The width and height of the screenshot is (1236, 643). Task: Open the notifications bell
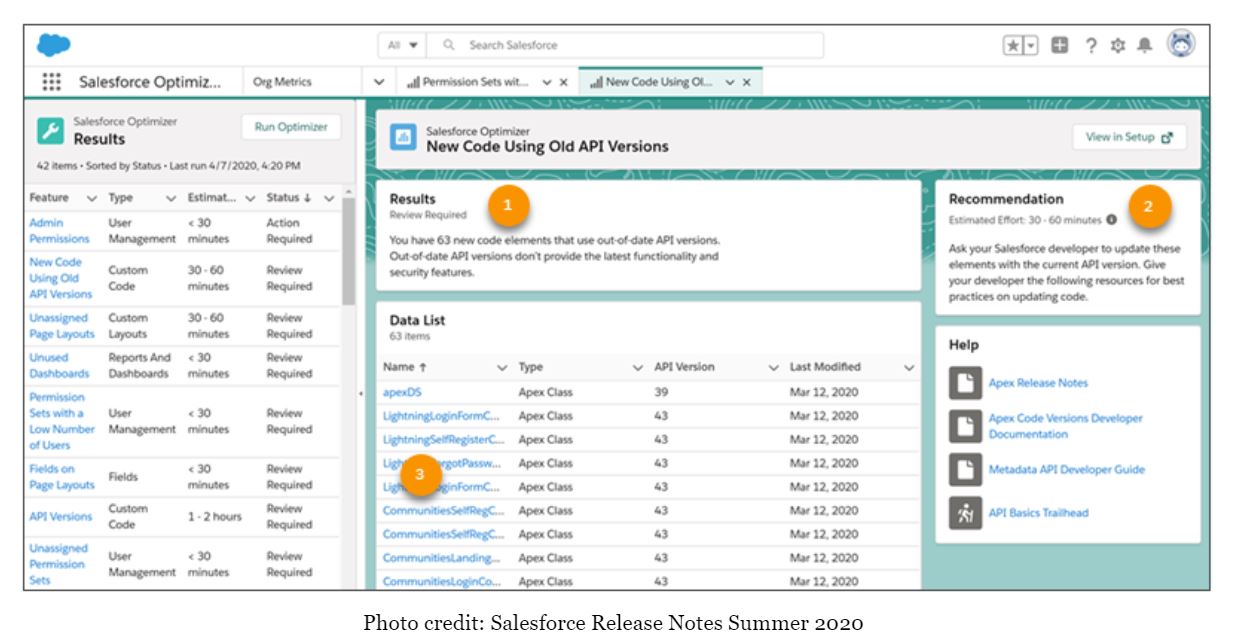pyautogui.click(x=1145, y=46)
